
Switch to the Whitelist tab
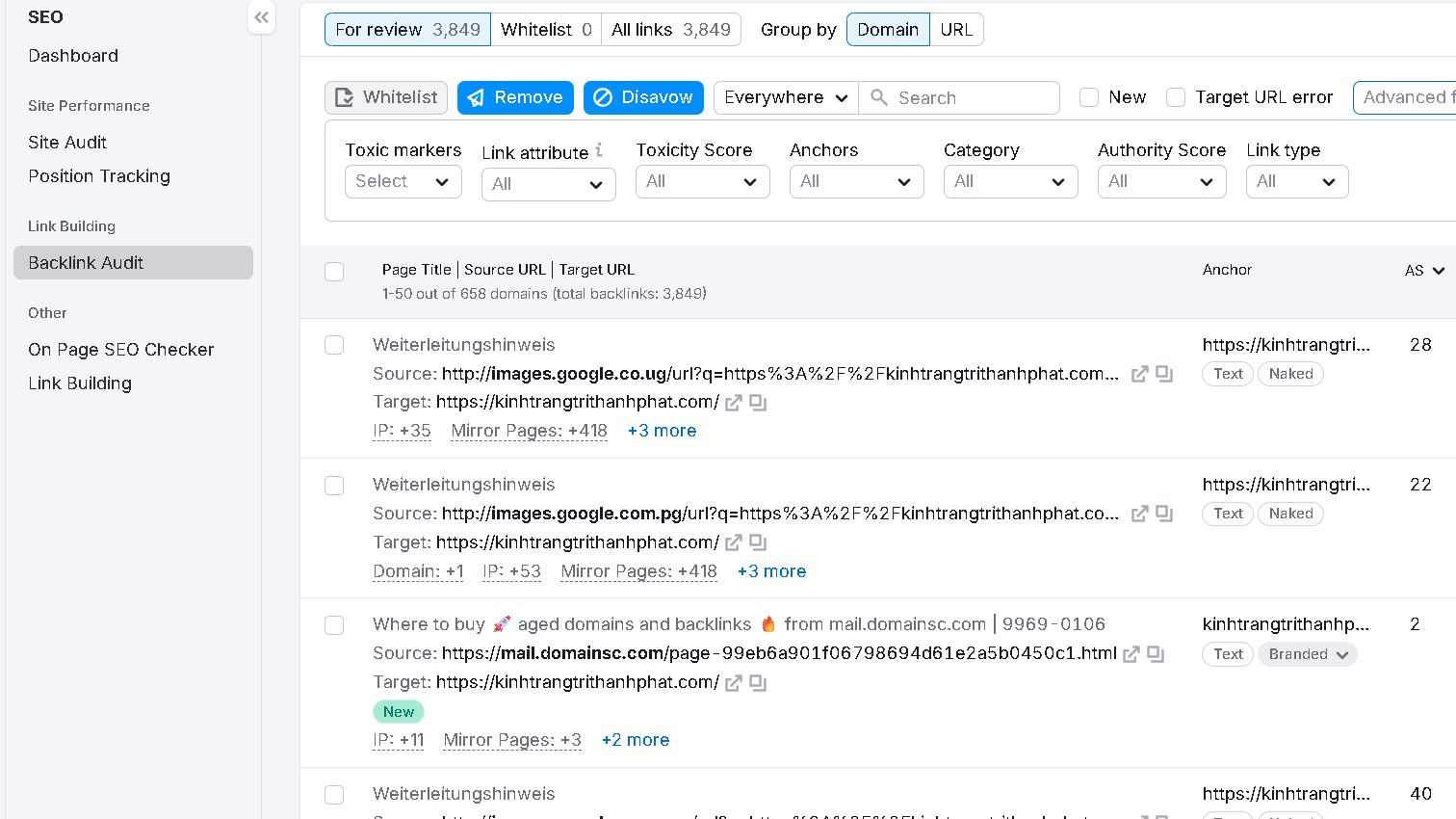[x=545, y=29]
